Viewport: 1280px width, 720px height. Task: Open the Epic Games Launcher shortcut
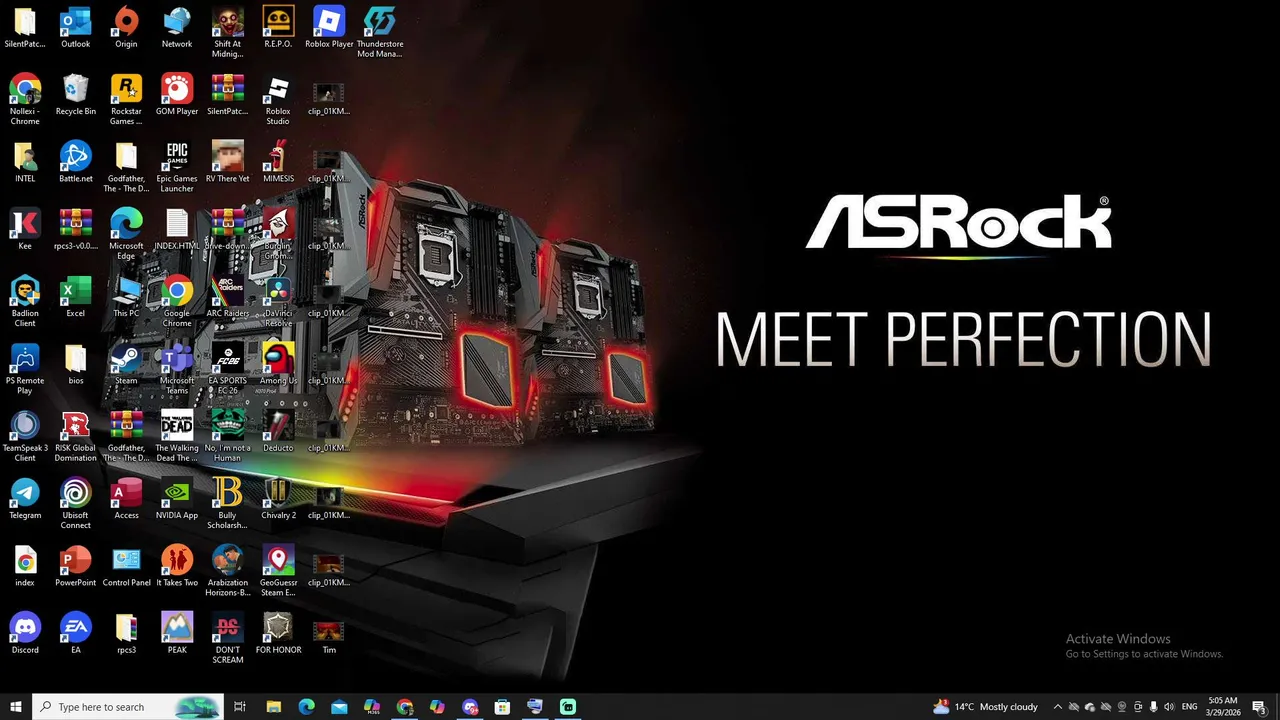click(177, 167)
